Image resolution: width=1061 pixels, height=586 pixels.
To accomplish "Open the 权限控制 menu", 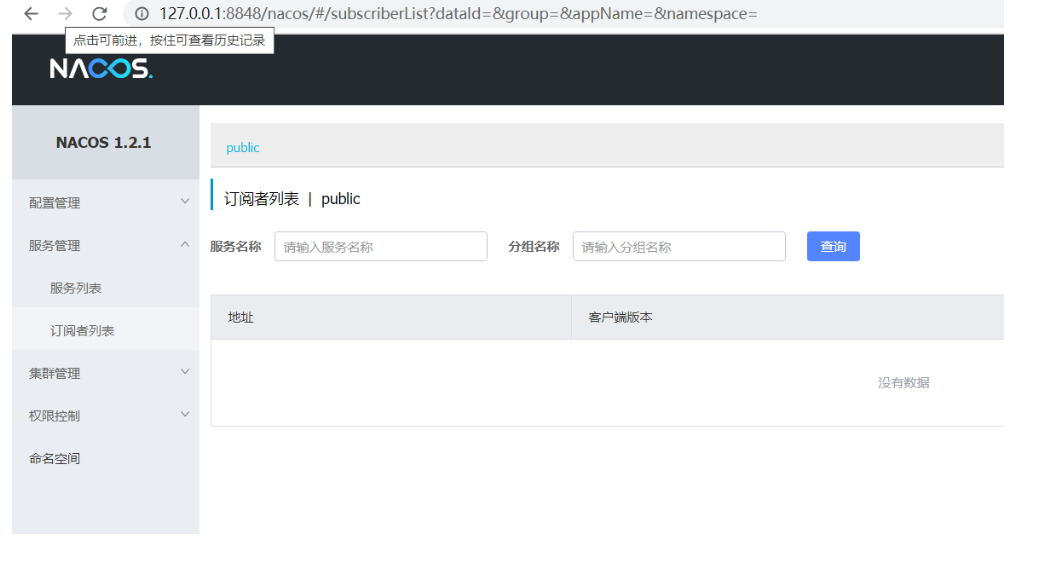I will point(106,415).
